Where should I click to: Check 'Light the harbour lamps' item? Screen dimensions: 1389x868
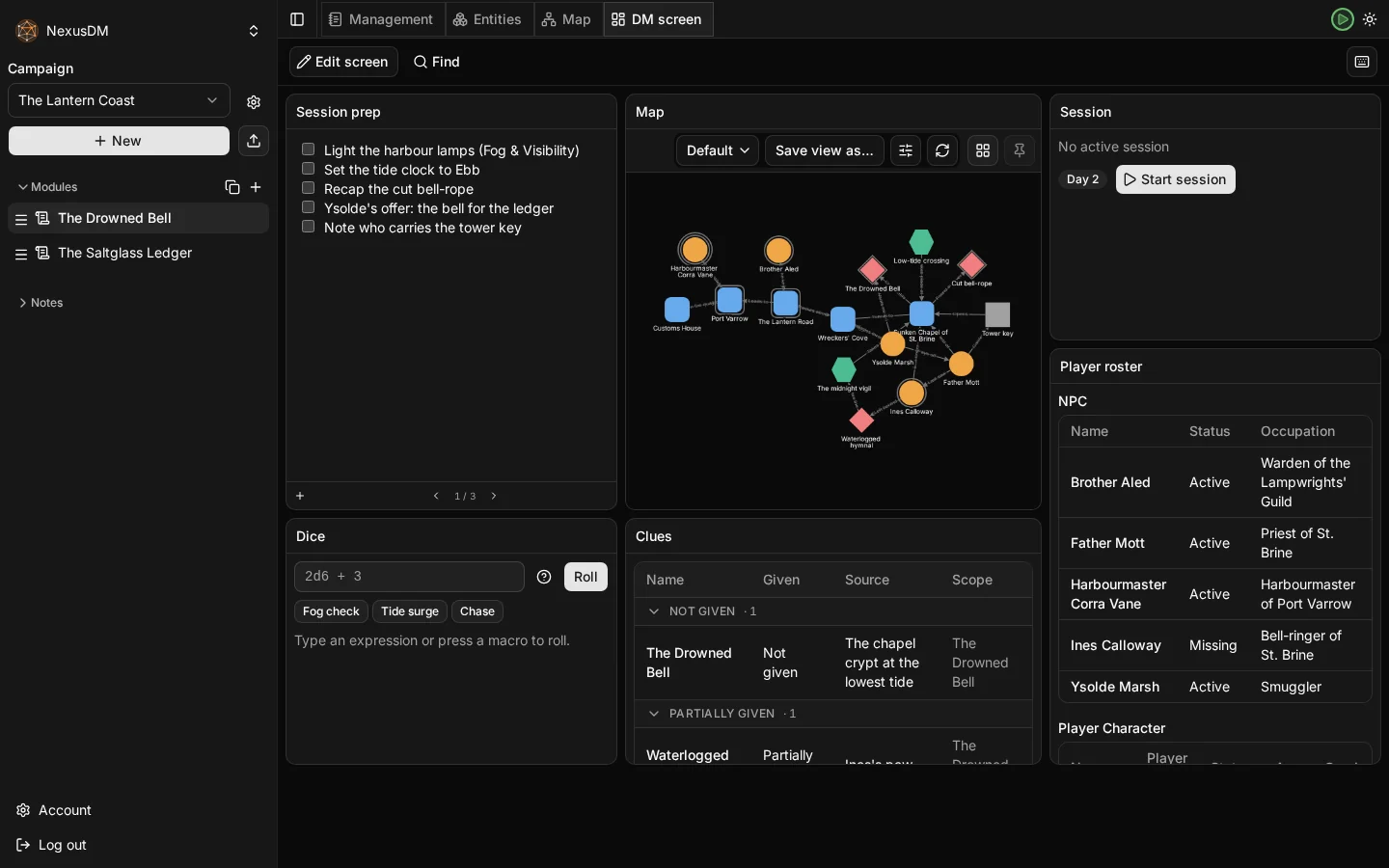309,149
